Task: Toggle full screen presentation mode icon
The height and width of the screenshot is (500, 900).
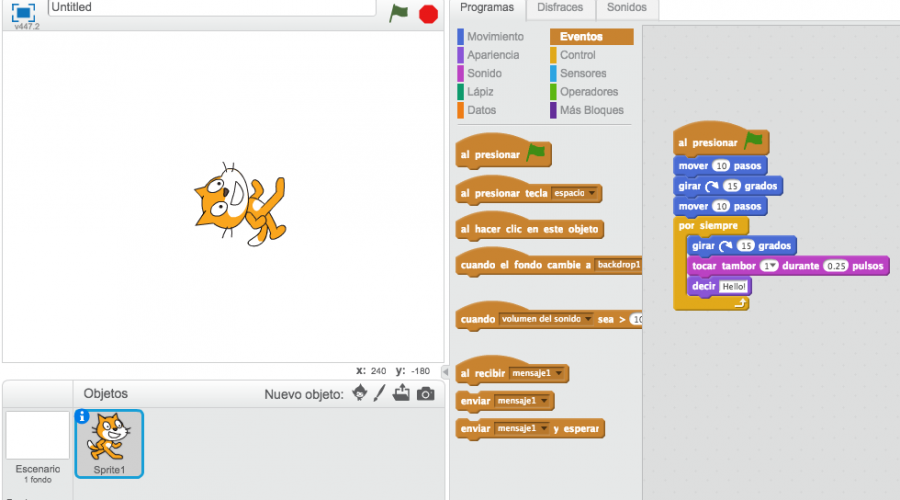Action: [x=23, y=11]
